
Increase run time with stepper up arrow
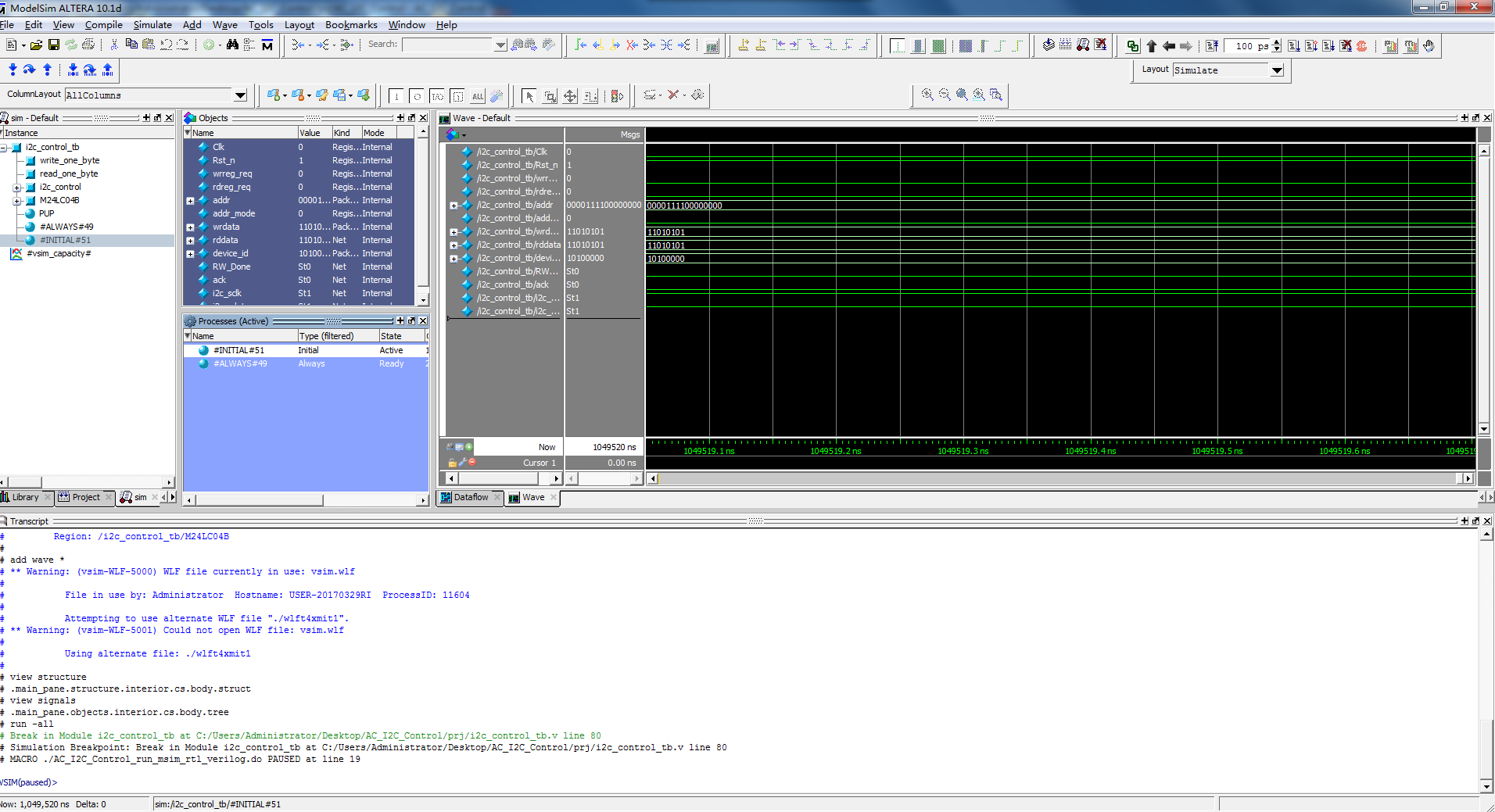pos(1277,42)
